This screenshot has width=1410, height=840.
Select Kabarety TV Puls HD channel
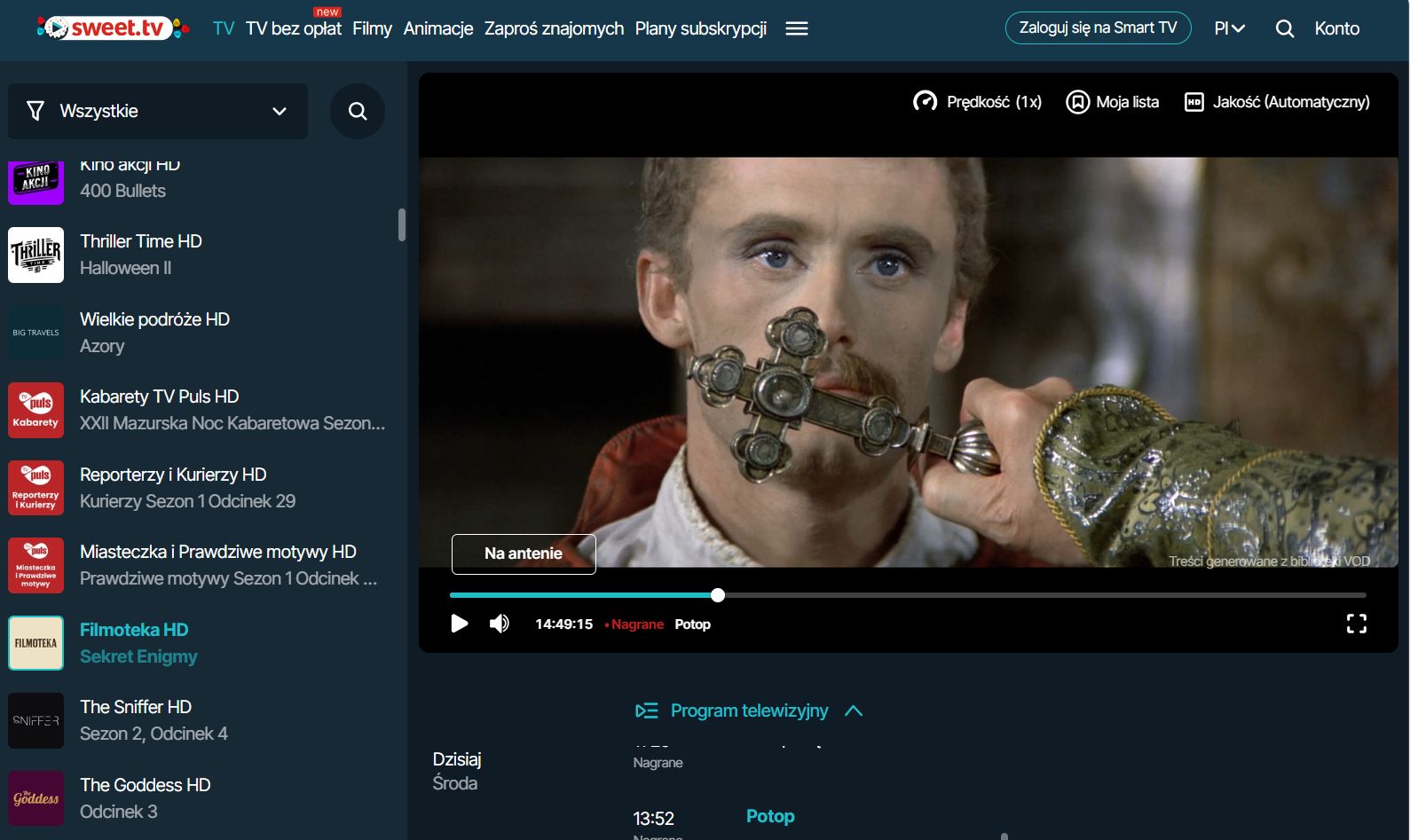(160, 396)
